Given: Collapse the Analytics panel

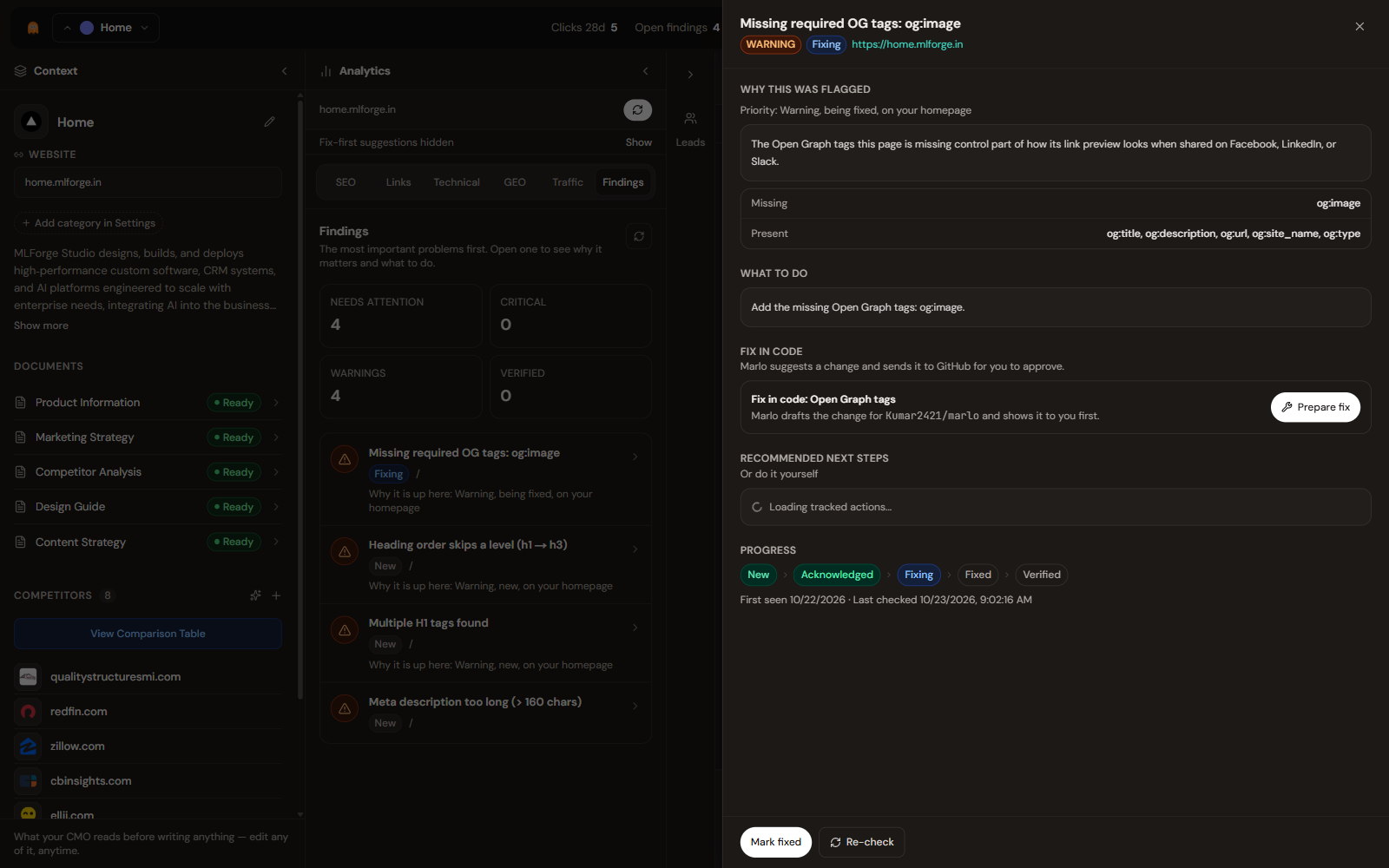Looking at the screenshot, I should (645, 71).
